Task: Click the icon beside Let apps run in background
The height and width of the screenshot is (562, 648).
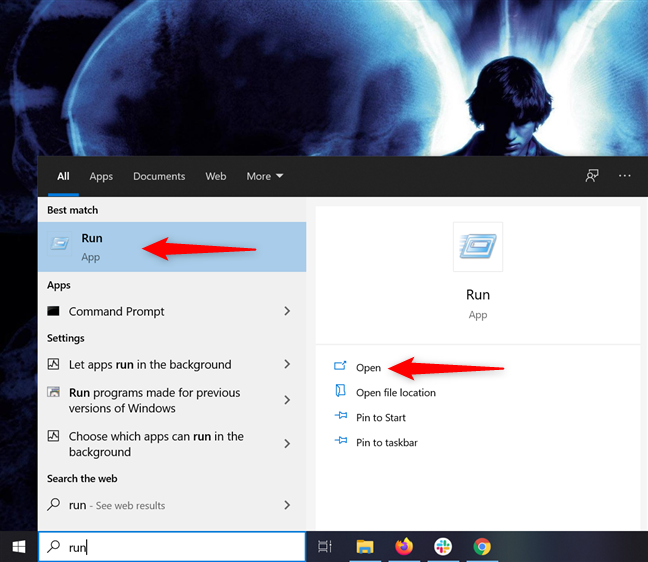Action: click(53, 364)
